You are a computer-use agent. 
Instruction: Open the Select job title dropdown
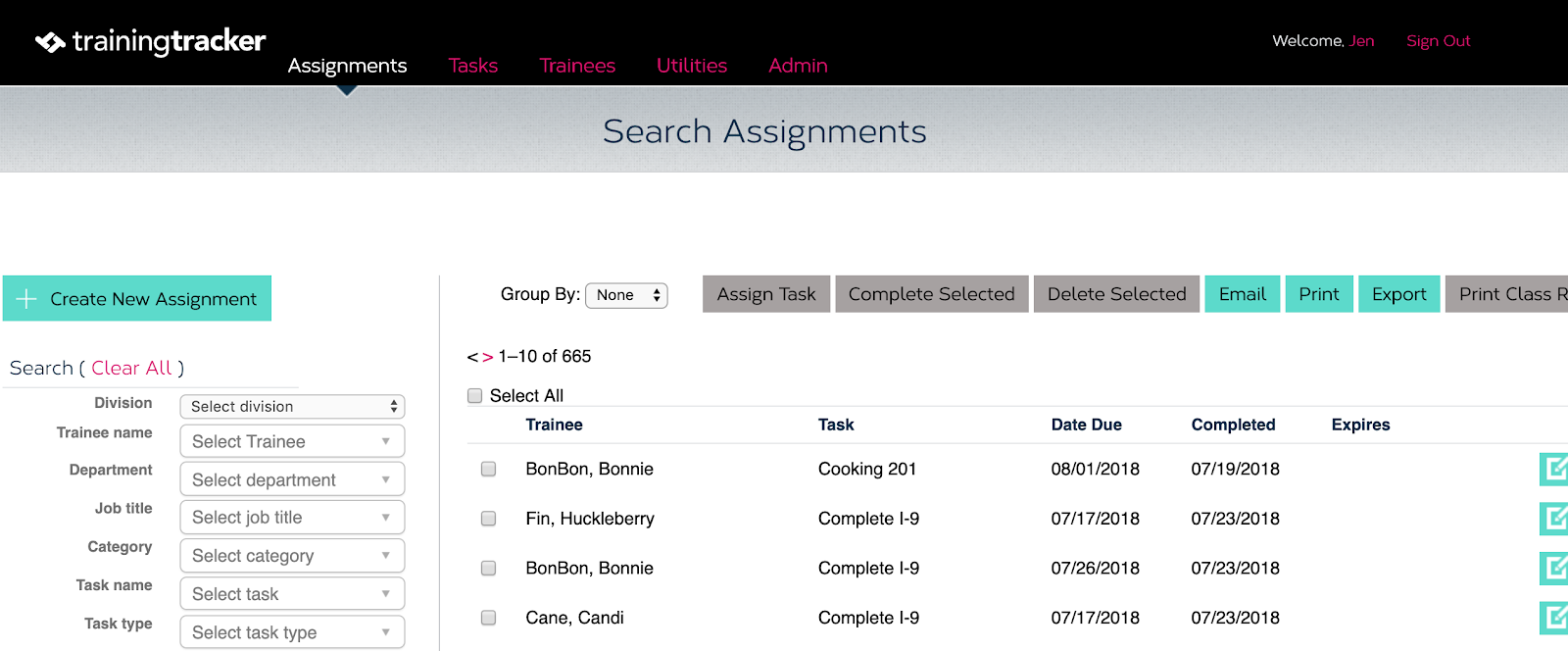[x=292, y=517]
